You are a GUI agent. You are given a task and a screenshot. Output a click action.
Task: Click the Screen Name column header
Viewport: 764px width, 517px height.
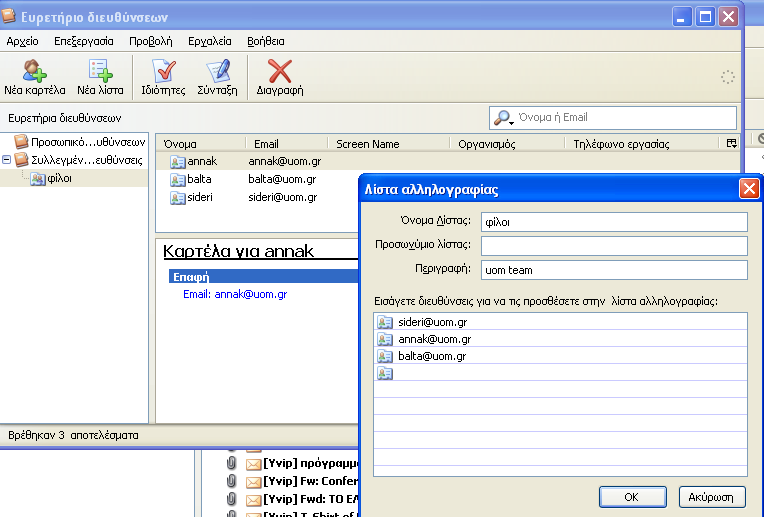388,144
